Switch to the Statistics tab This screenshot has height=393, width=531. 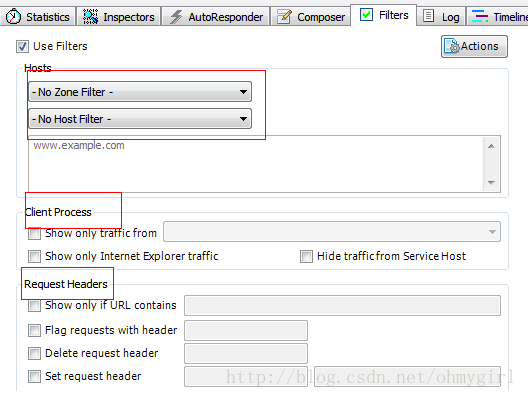coord(38,17)
